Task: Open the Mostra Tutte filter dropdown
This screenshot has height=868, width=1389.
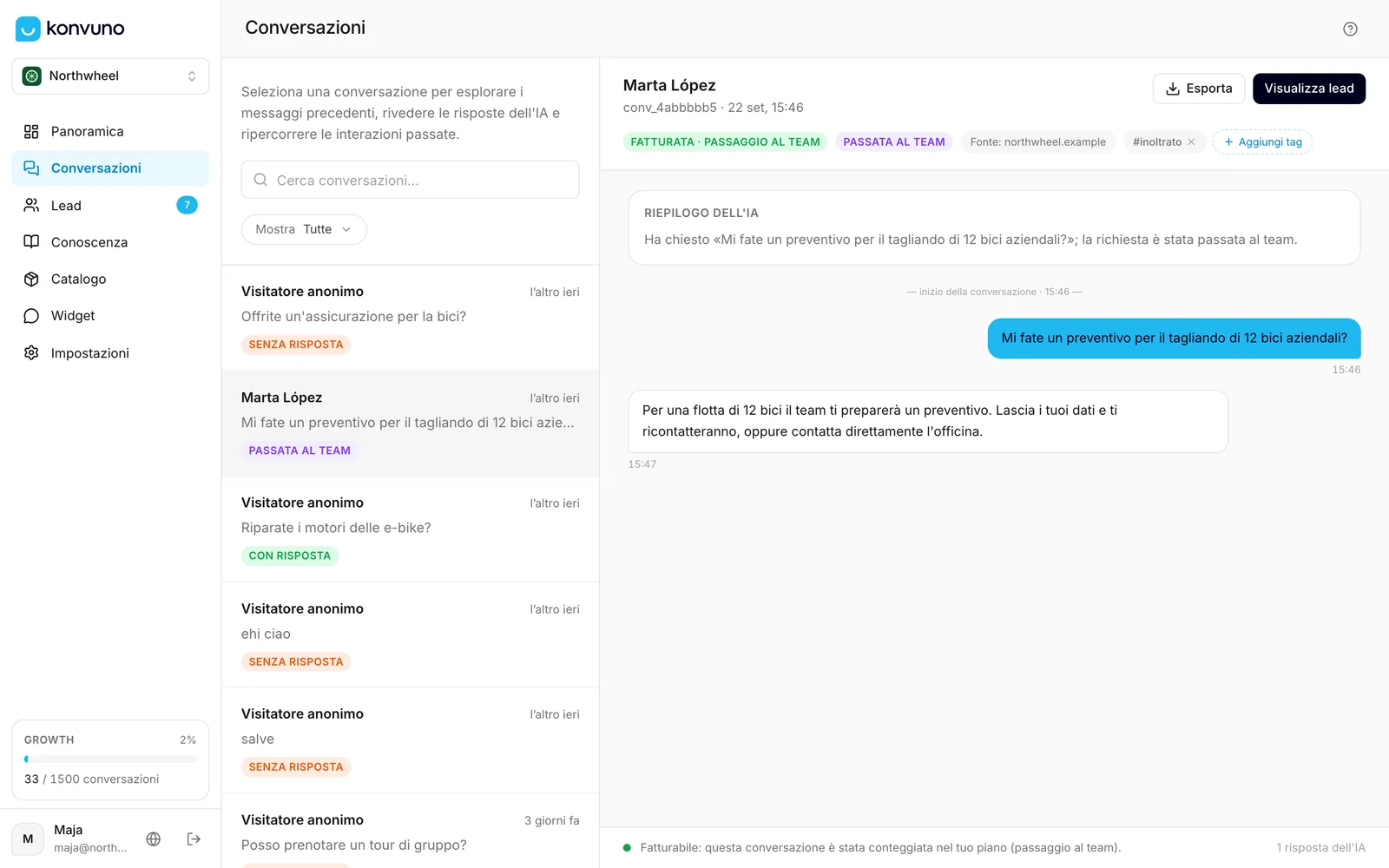Action: pos(304,229)
